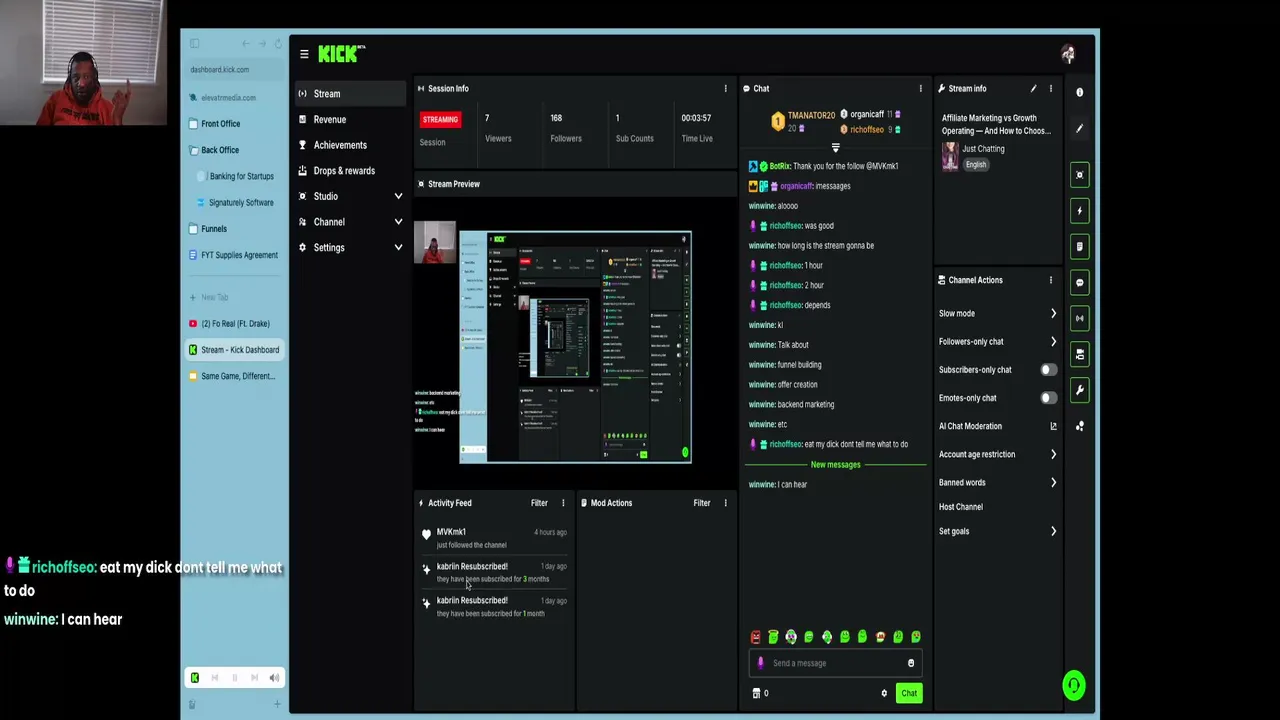1280x720 pixels.
Task: Click the red angry emote in chat
Action: tap(756, 637)
